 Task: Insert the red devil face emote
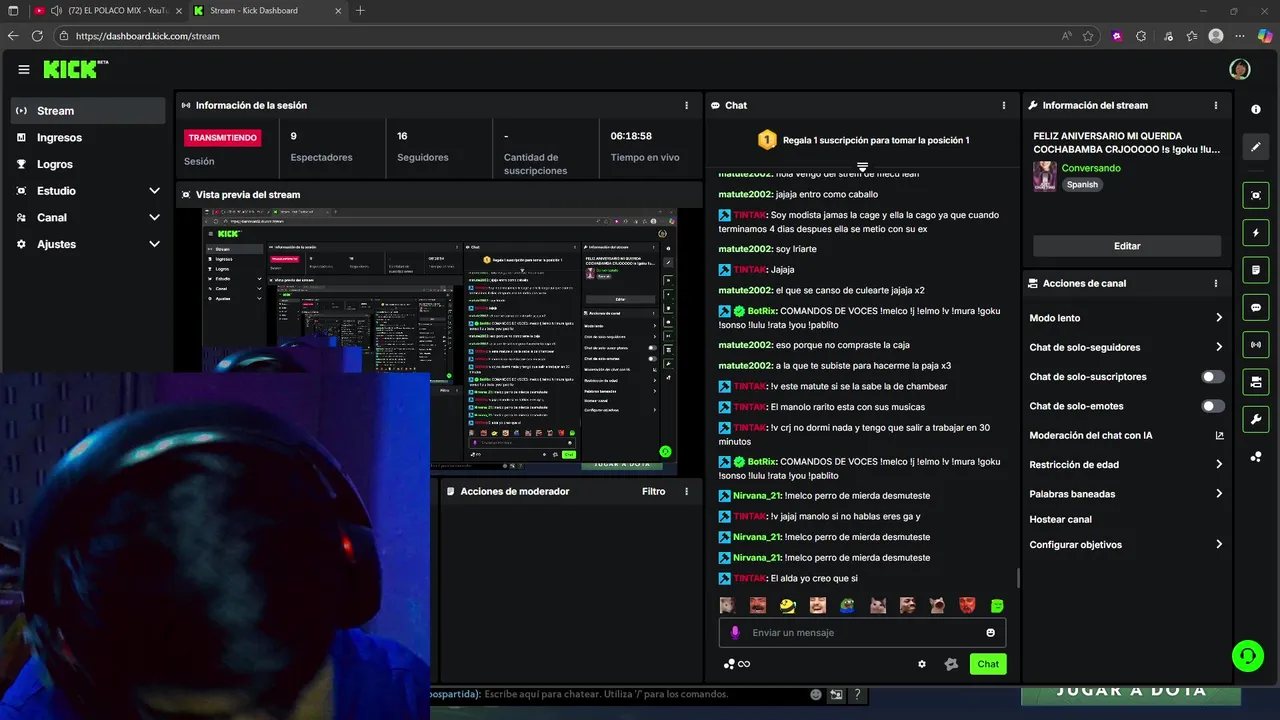[x=967, y=605]
